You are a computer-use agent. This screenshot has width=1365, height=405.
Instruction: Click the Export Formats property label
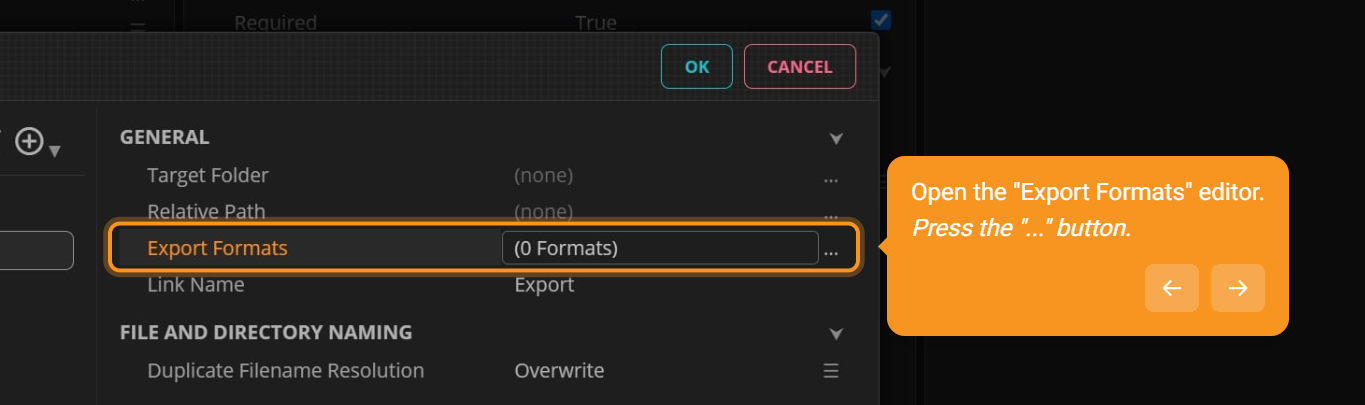tap(217, 248)
